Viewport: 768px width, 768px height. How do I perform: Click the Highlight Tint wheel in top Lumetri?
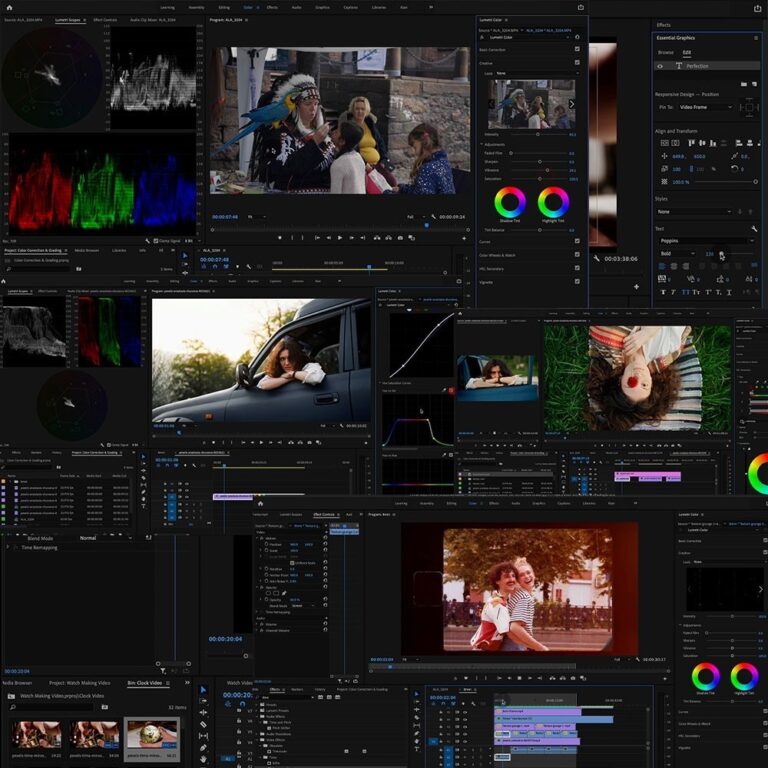(x=553, y=202)
